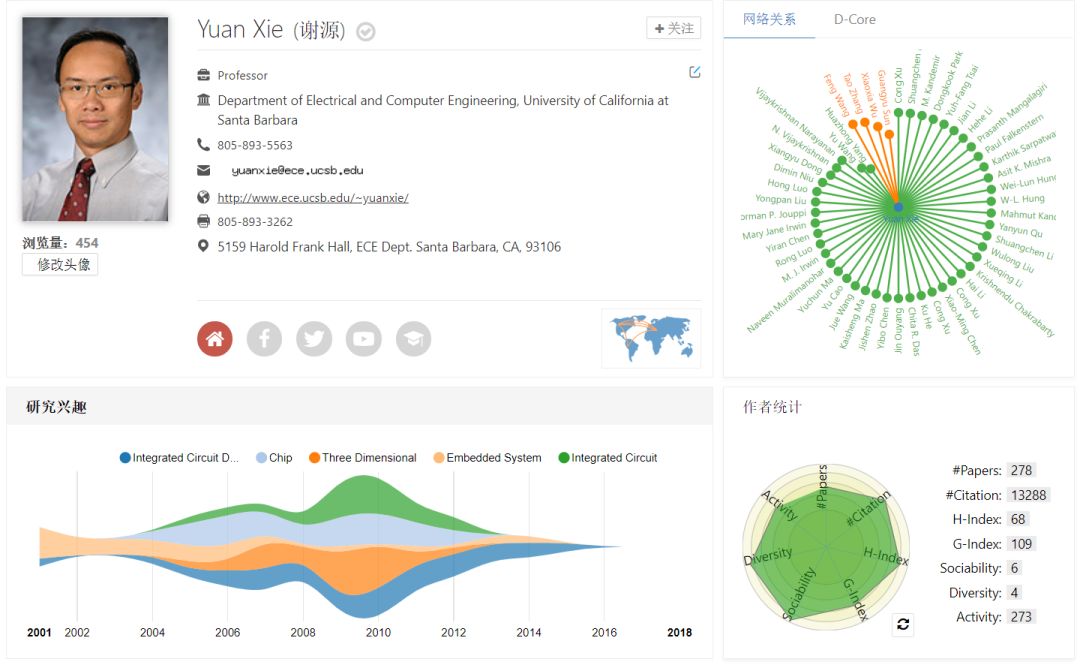Viewport: 1080px width, 665px height.
Task: Click the edit profile pencil icon
Action: [x=695, y=72]
